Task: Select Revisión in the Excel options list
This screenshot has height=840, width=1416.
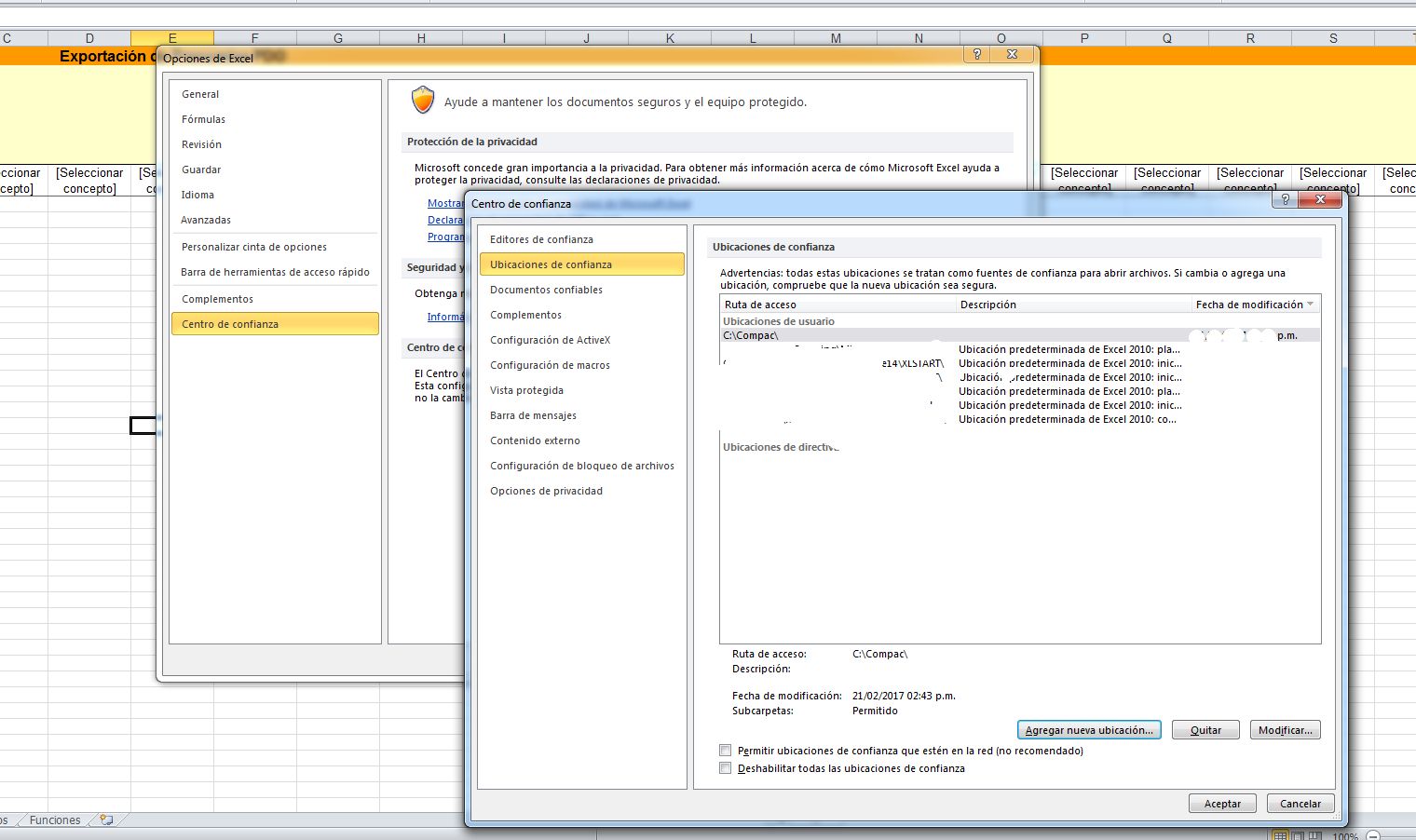Action: click(x=275, y=144)
